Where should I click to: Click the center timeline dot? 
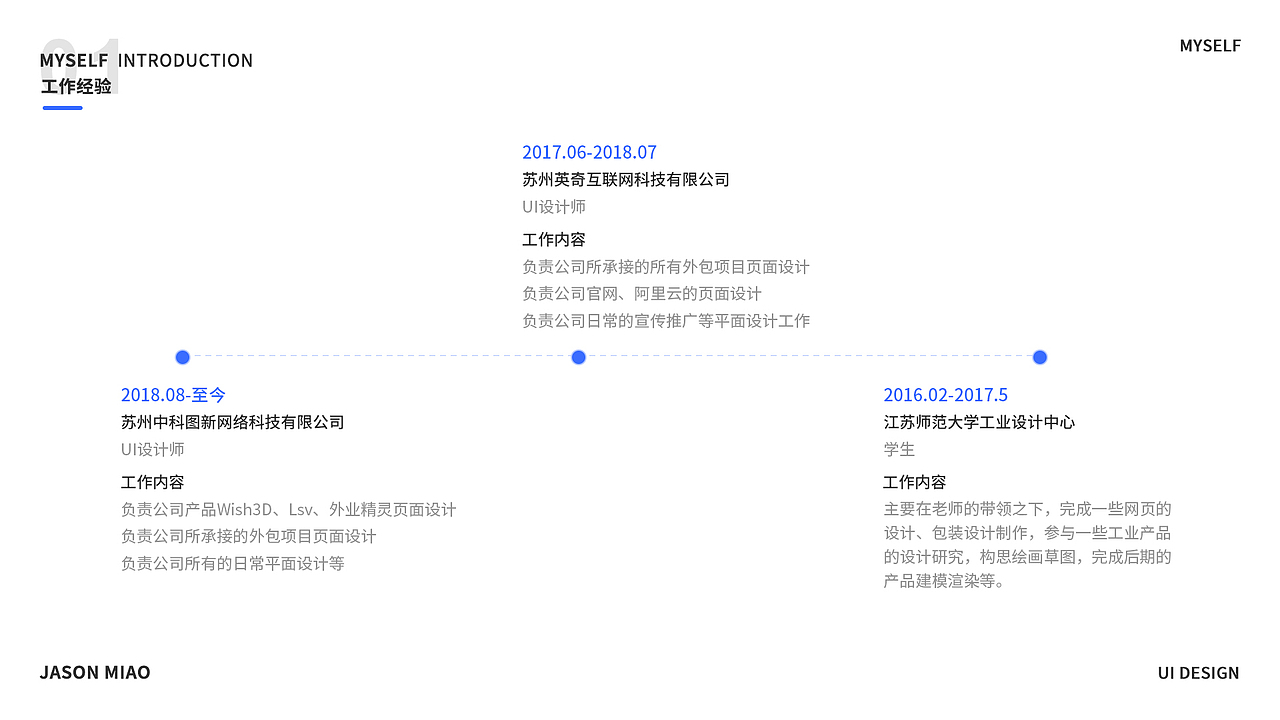578,356
